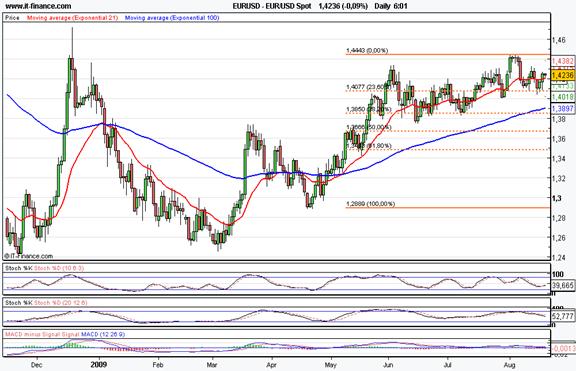The height and width of the screenshot is (371, 576).
Task: Click the Mar label on the time axis
Action: 212,365
